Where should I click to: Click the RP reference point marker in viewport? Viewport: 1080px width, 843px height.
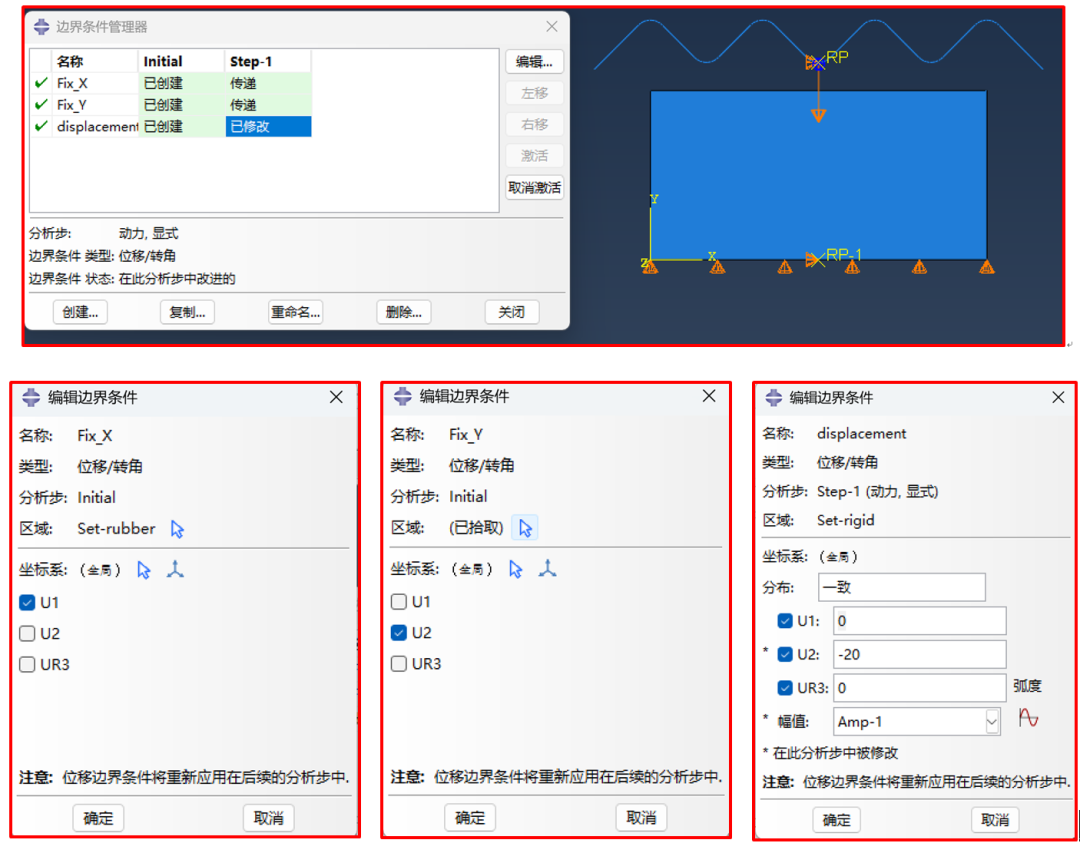pyautogui.click(x=817, y=62)
